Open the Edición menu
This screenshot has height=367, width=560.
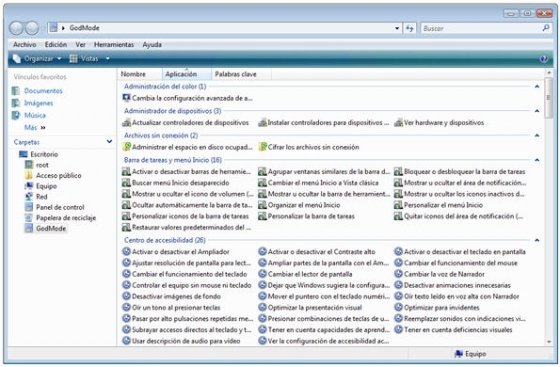pyautogui.click(x=56, y=45)
